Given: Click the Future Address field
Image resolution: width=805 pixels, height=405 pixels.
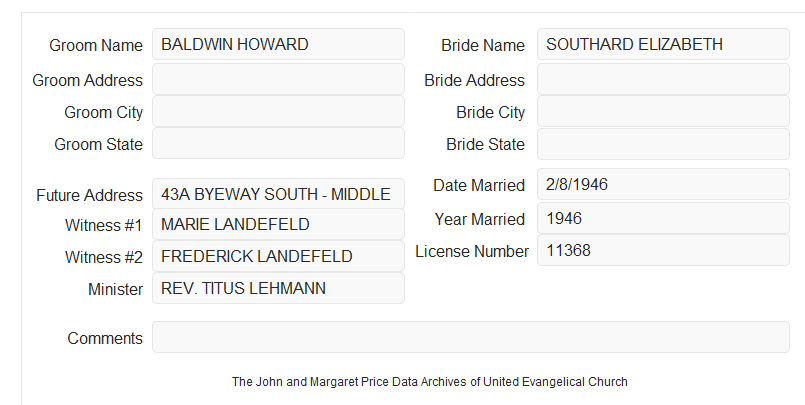Looking at the screenshot, I should coord(278,194).
